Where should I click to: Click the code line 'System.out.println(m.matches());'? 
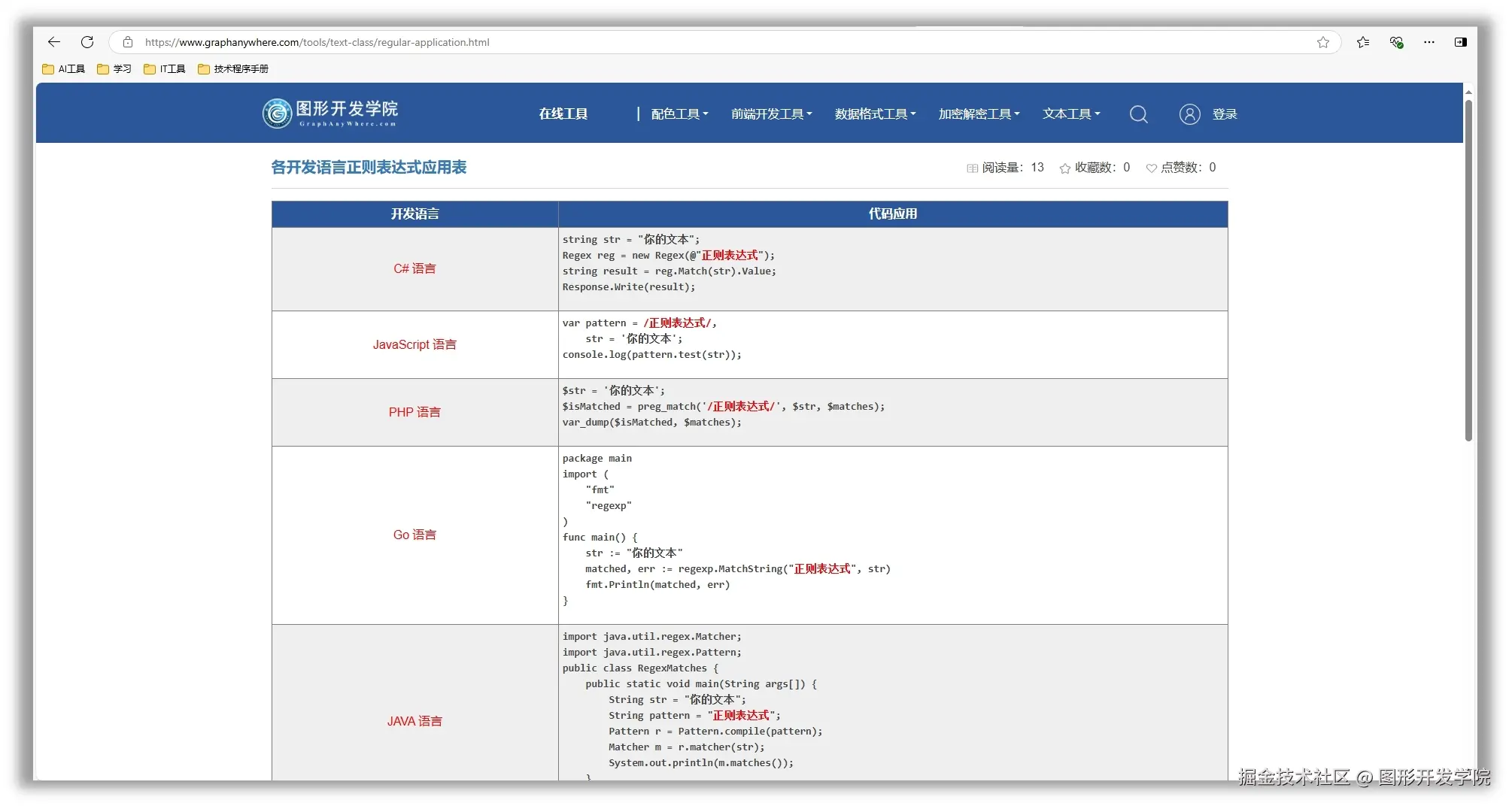tap(701, 763)
